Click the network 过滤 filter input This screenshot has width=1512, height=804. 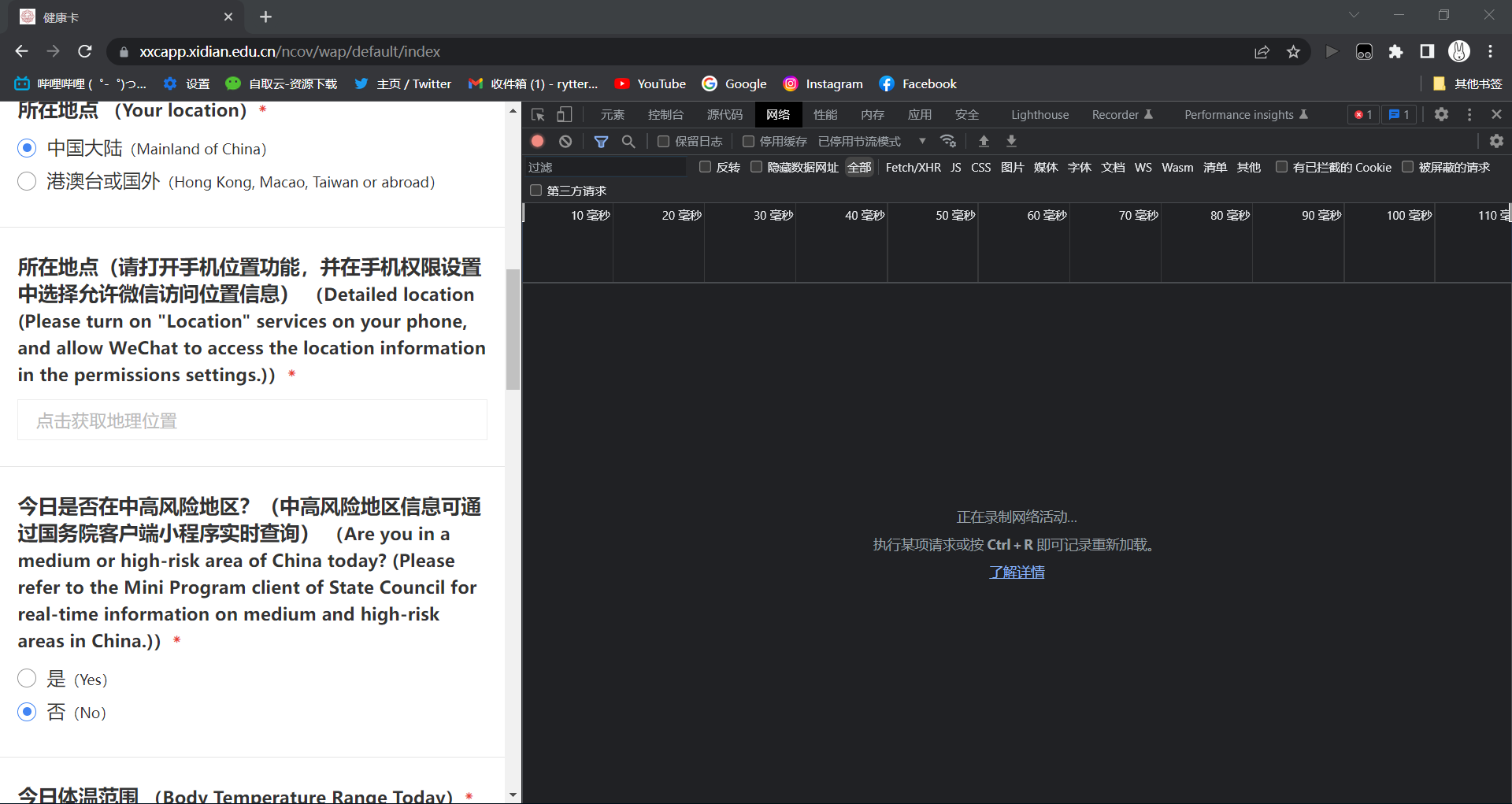pos(605,167)
